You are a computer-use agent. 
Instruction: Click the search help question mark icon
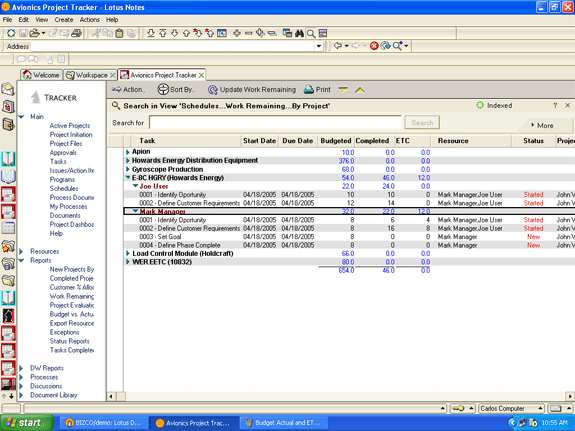tap(555, 106)
